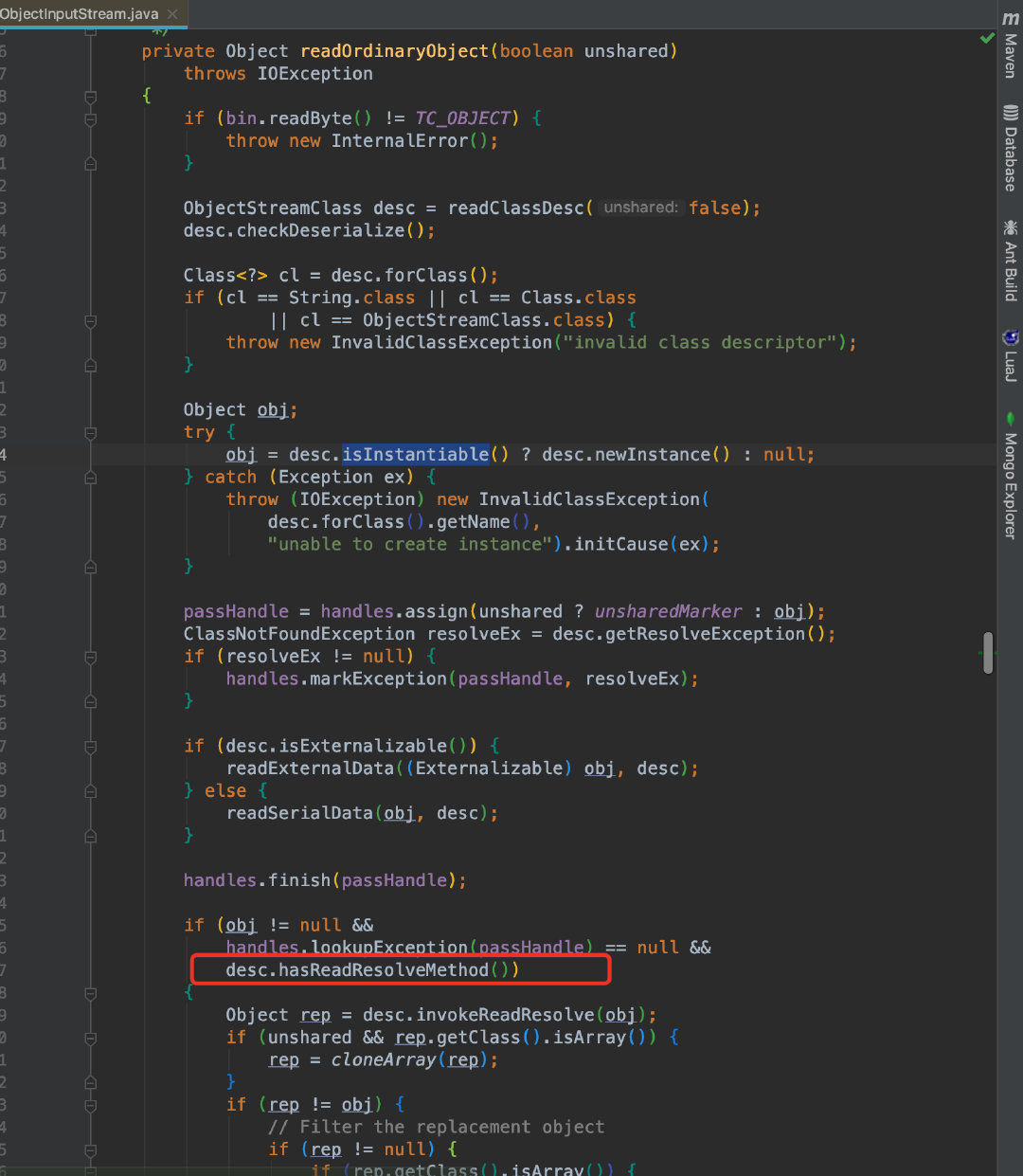1023x1176 pixels.
Task: Click handles.finish(passHandle) statement
Action: pos(325,881)
